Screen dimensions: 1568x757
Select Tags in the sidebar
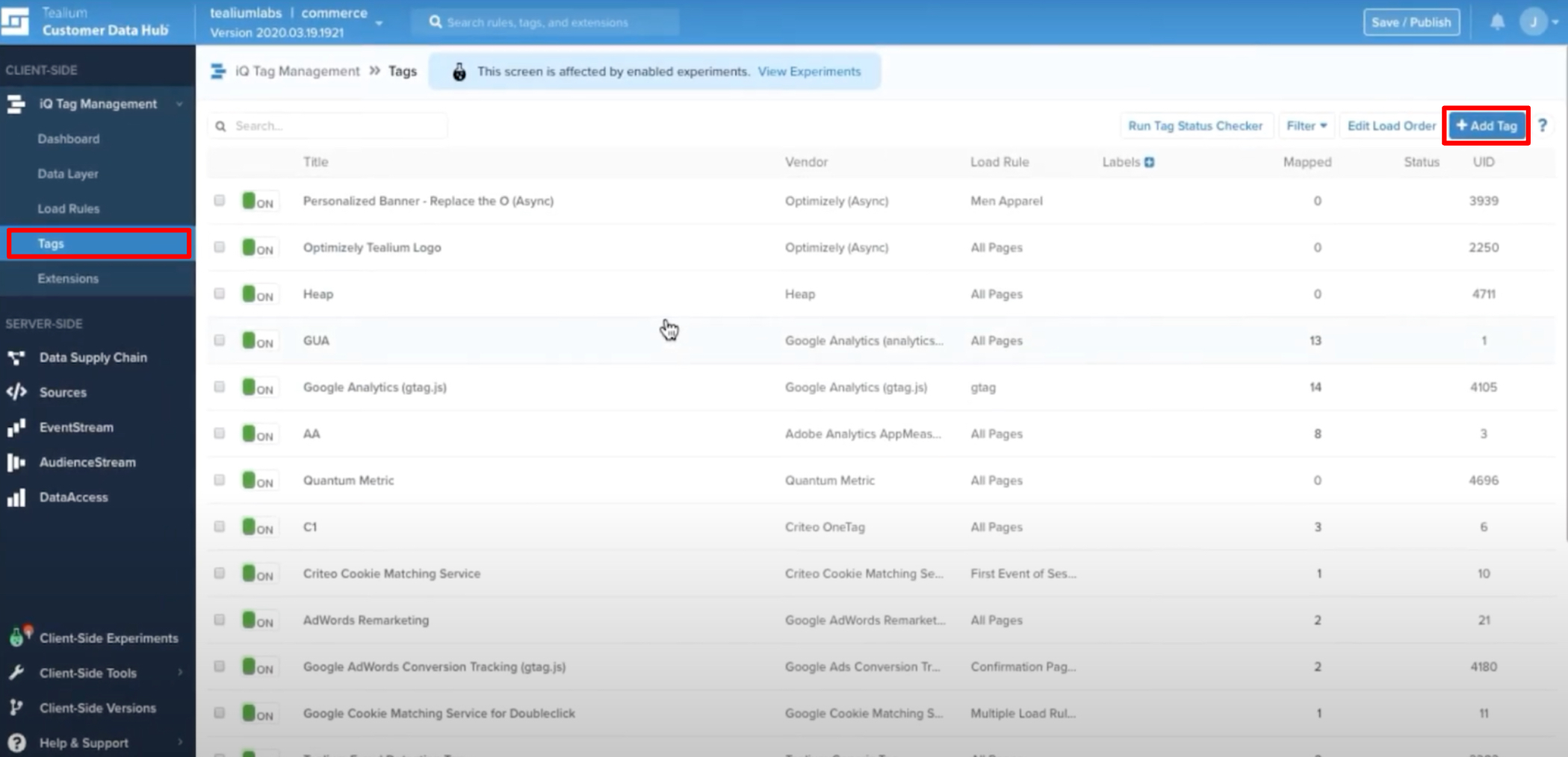point(99,243)
